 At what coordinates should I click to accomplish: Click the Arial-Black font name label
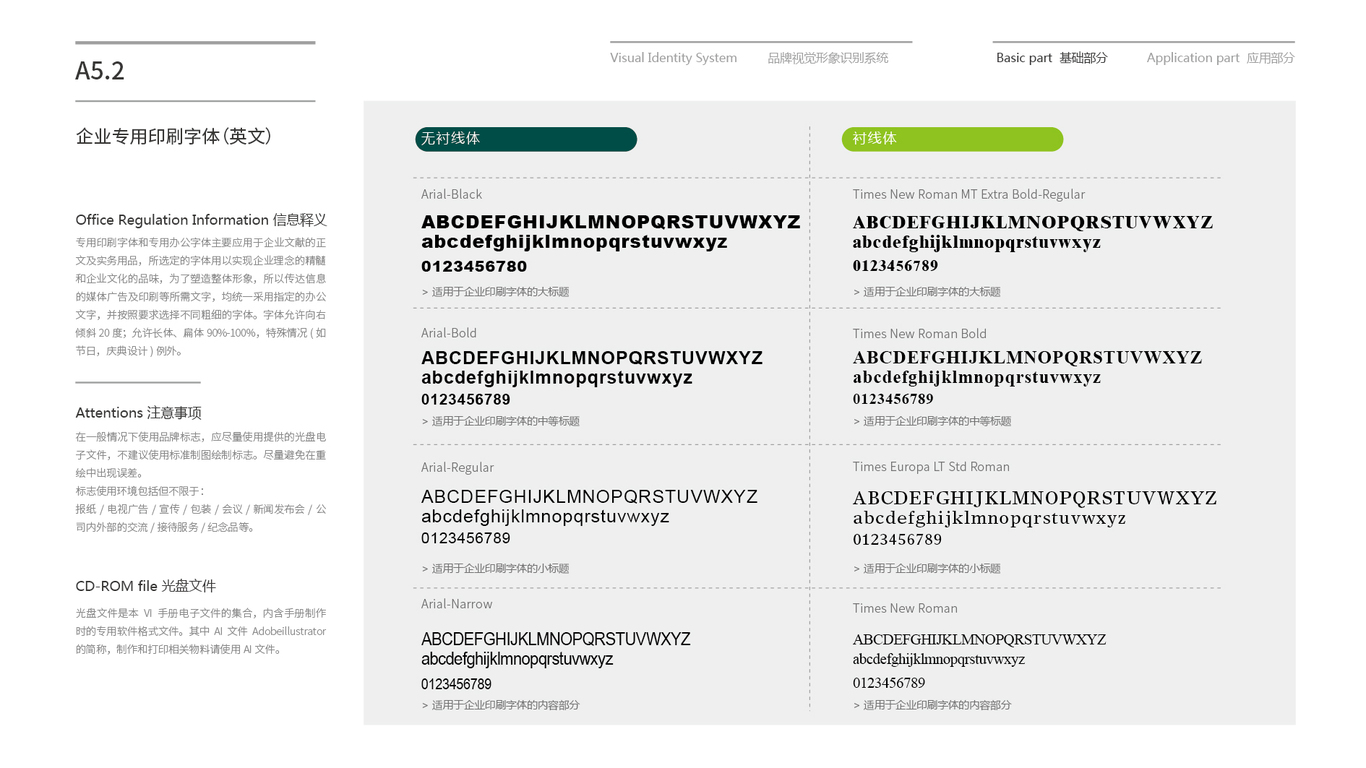click(x=452, y=194)
